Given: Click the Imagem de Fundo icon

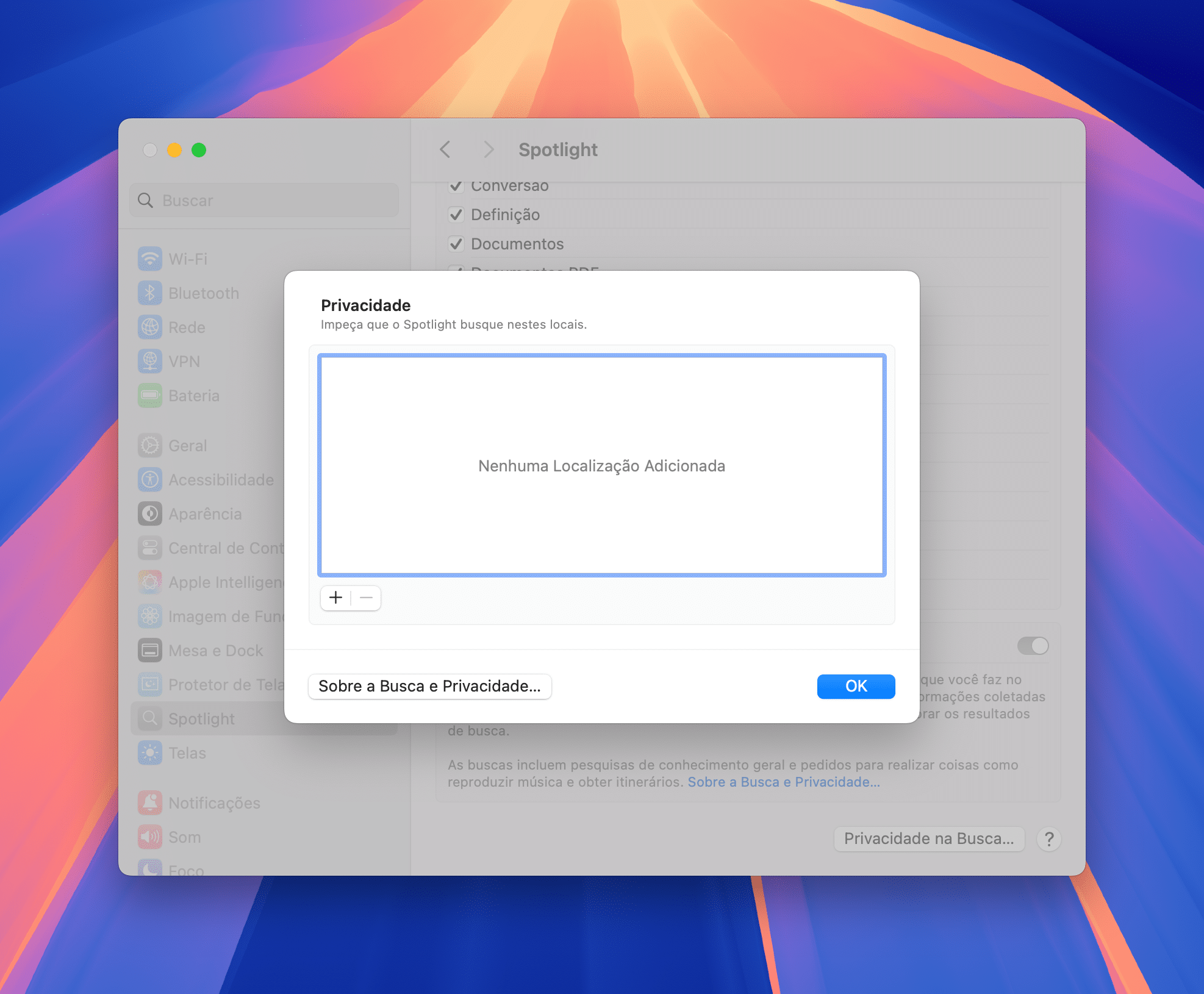Looking at the screenshot, I should [149, 616].
